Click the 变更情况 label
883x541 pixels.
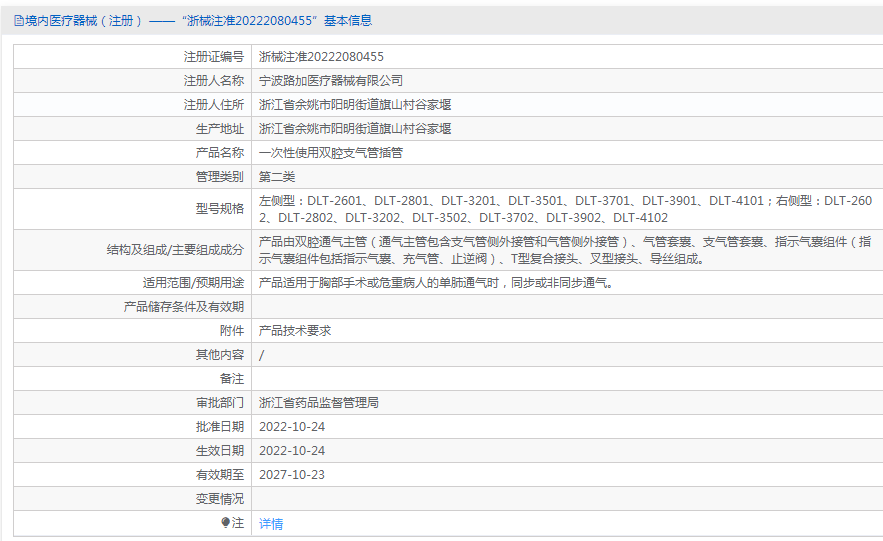(x=220, y=499)
